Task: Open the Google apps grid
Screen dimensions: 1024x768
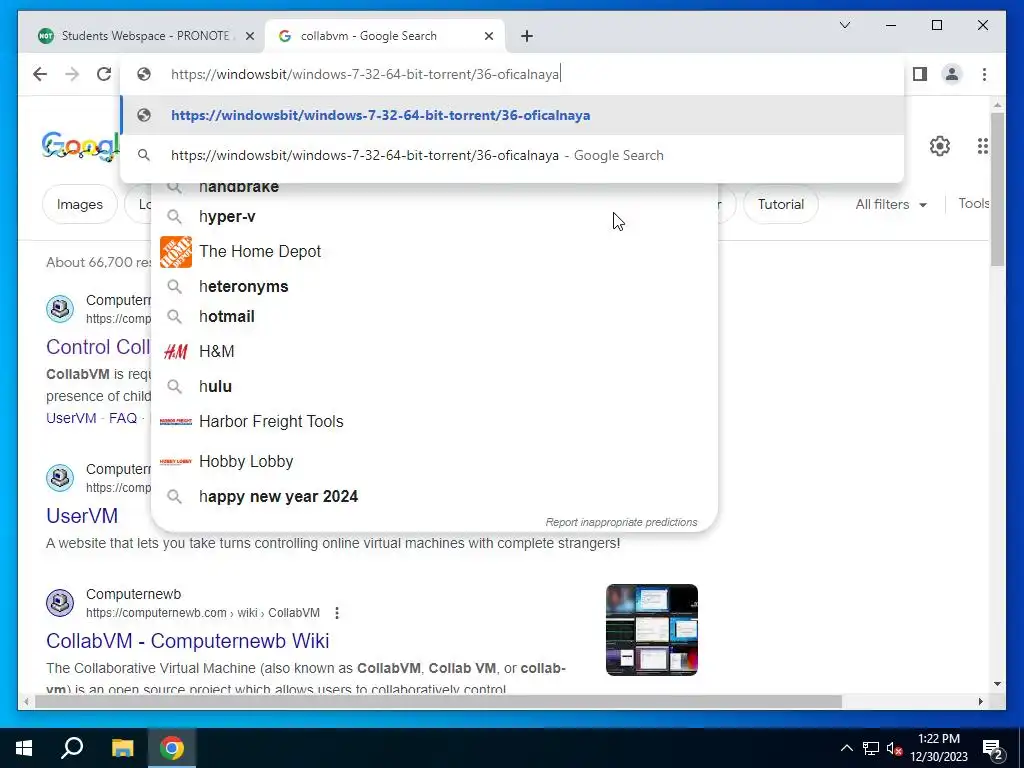Action: [x=982, y=146]
